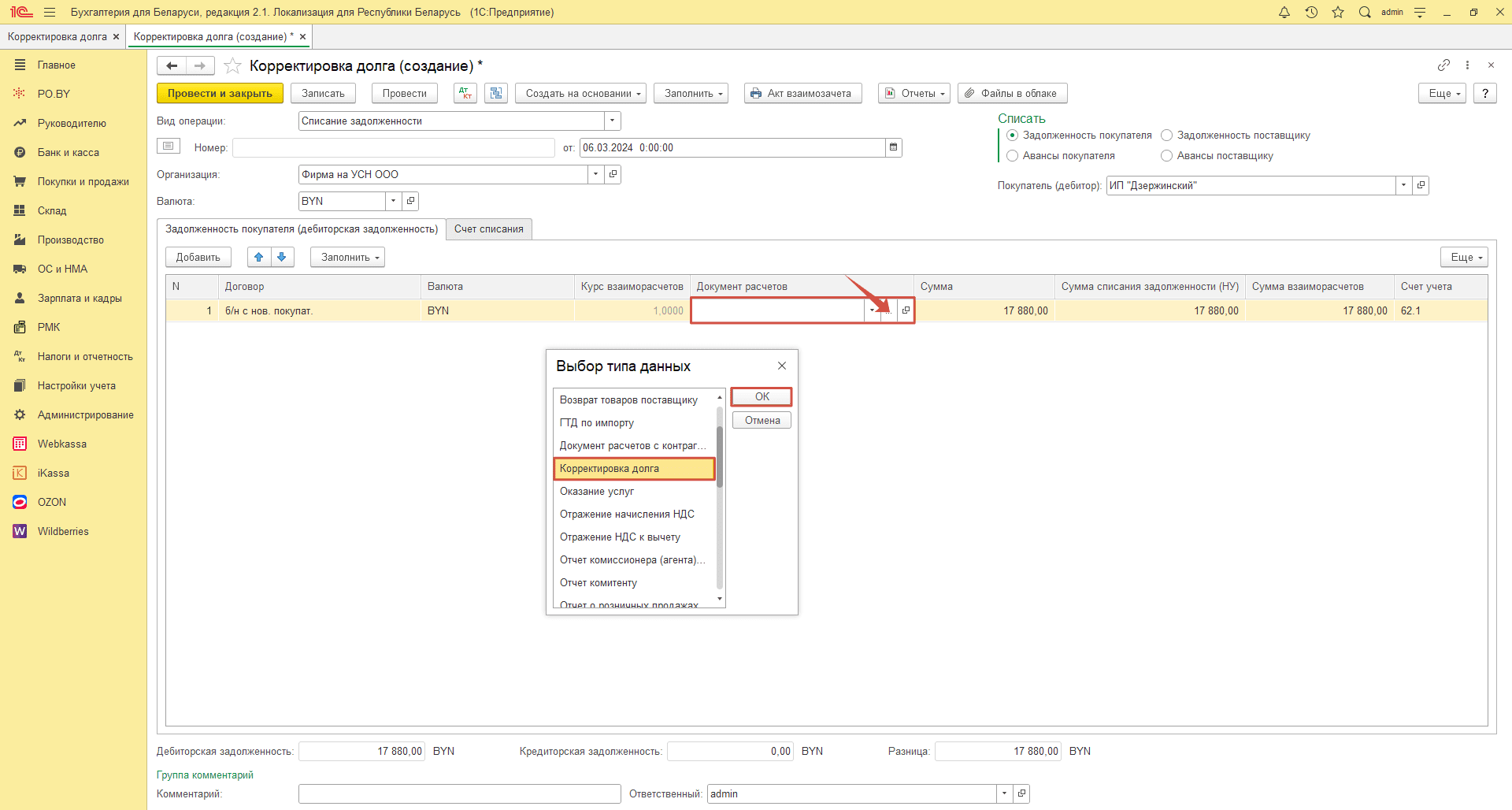Viewport: 1512px width, 810px height.
Task: Select Авансы покупателя radio
Action: point(1013,156)
